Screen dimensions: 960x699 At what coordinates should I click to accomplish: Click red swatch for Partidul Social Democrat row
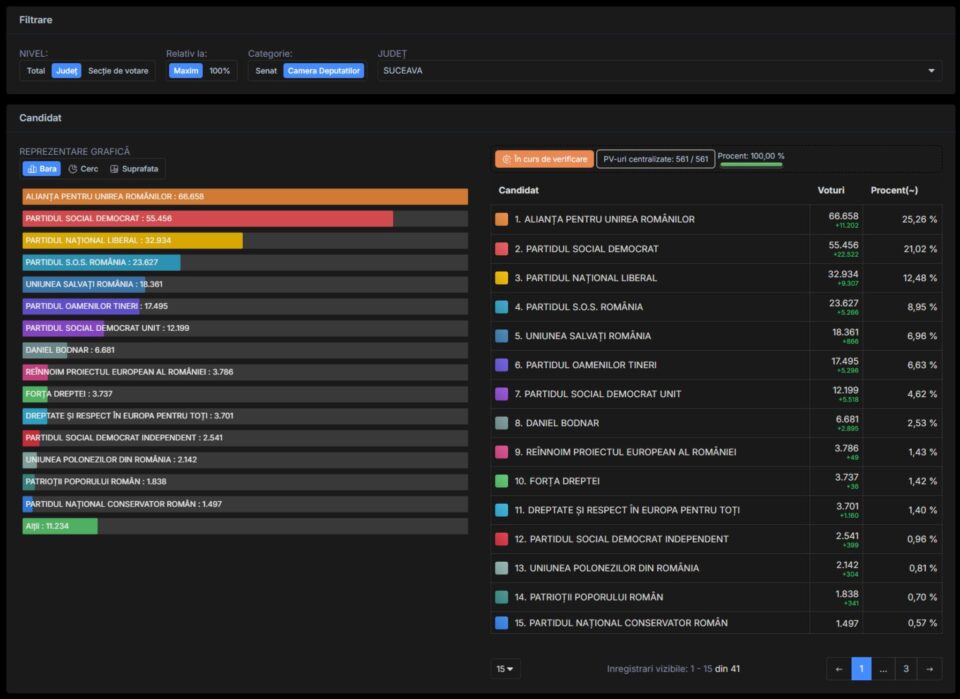click(x=501, y=249)
